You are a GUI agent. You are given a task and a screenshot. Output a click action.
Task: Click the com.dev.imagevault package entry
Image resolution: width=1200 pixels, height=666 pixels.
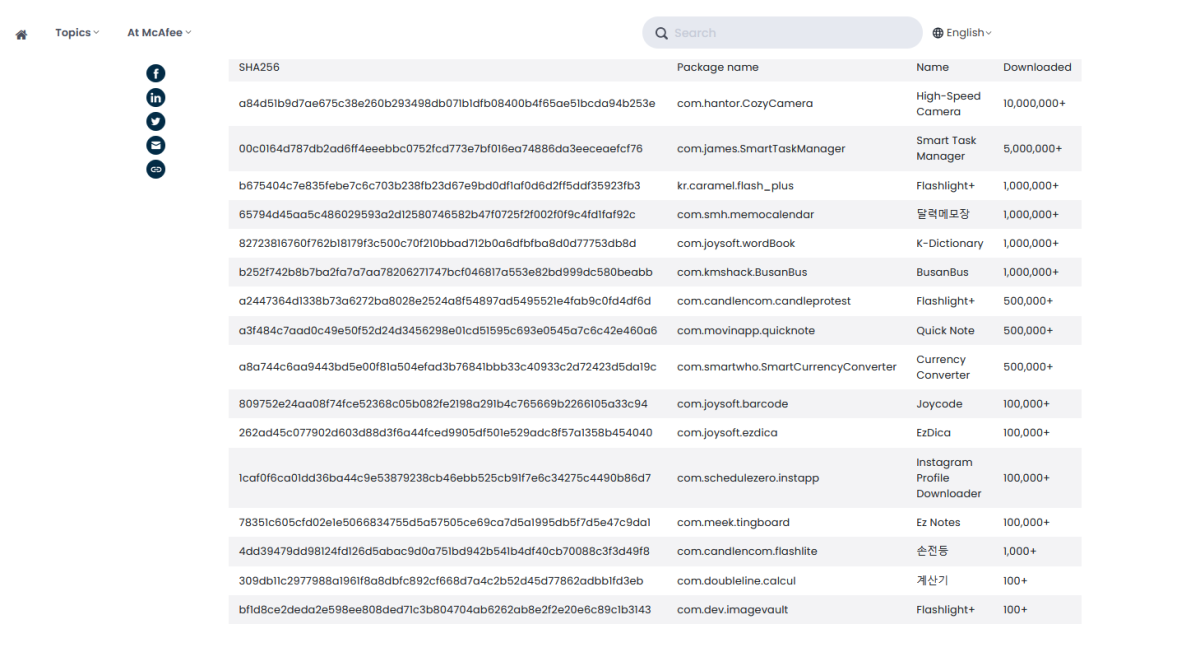[x=732, y=610]
